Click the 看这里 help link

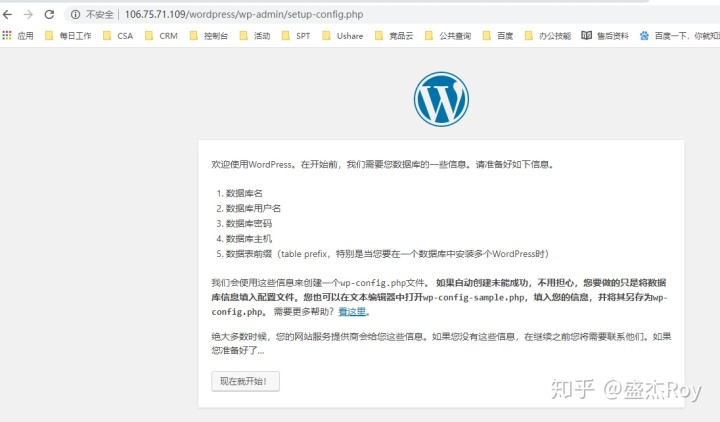[352, 312]
